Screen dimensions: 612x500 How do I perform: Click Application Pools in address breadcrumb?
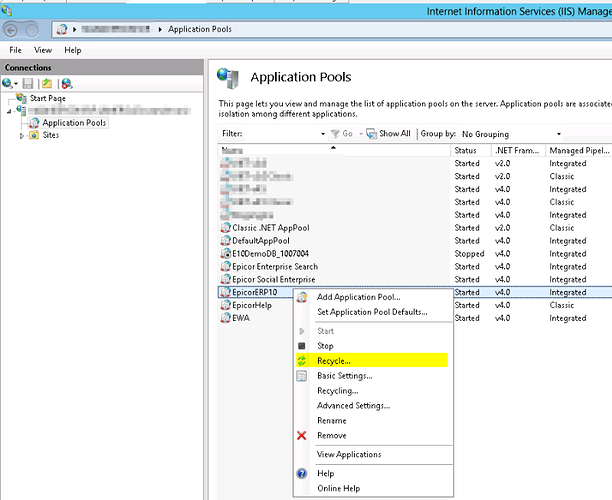point(200,29)
